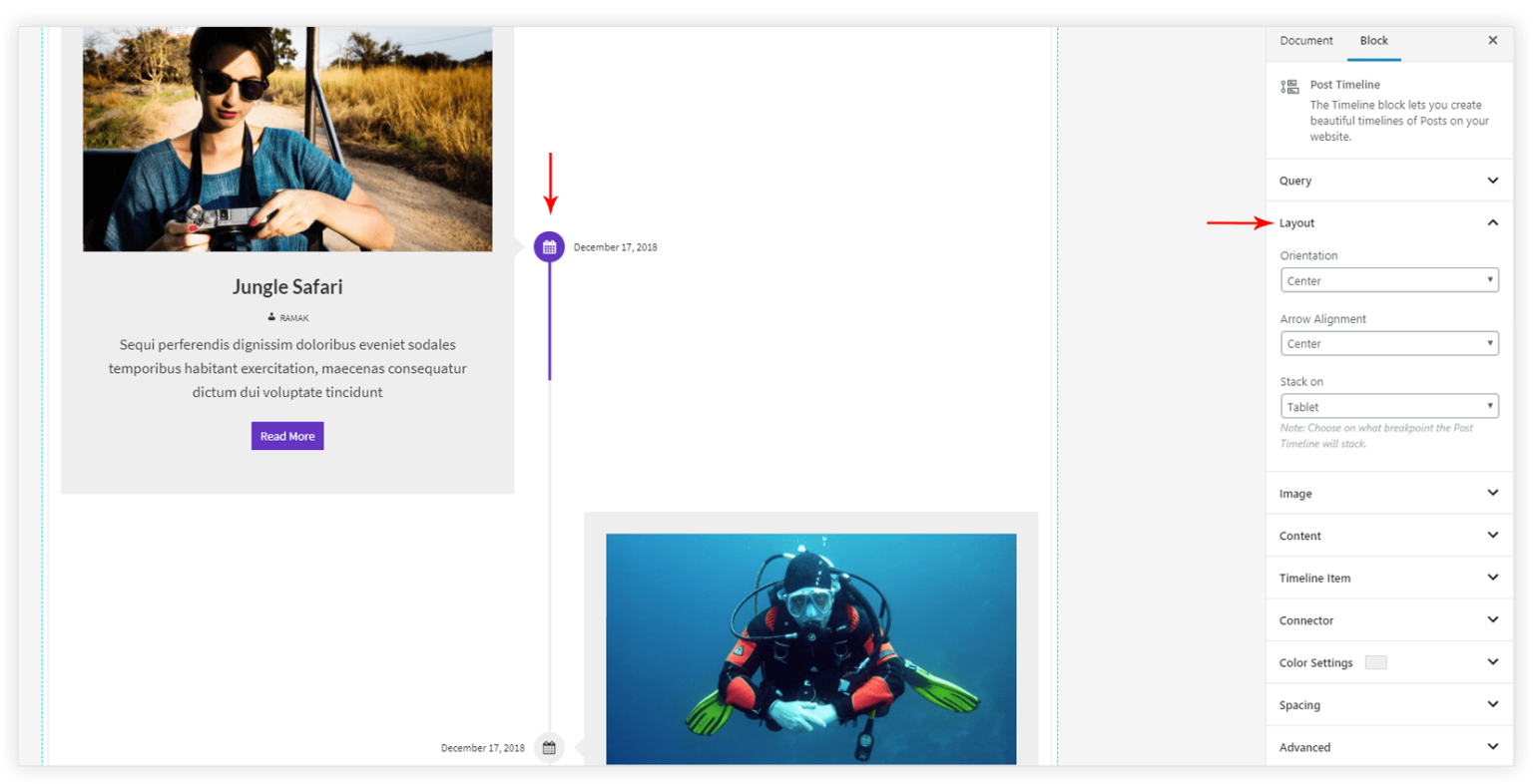Expand the Content settings section

point(1389,536)
